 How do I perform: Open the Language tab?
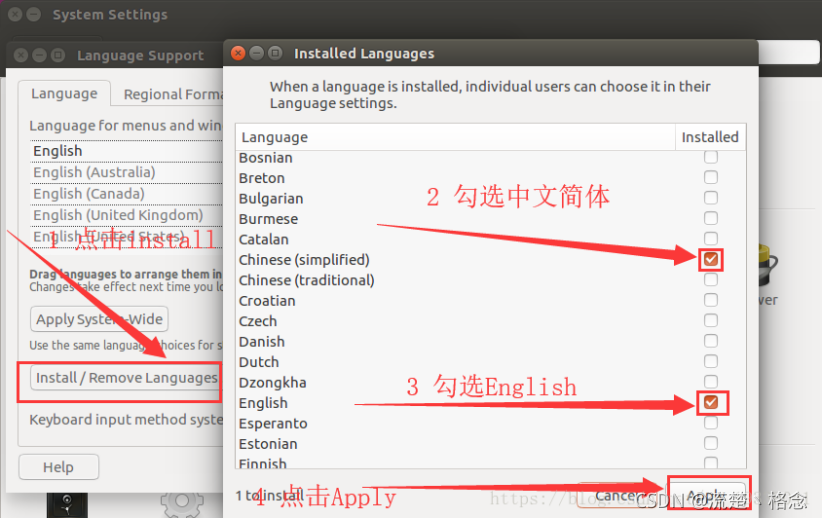tap(64, 93)
